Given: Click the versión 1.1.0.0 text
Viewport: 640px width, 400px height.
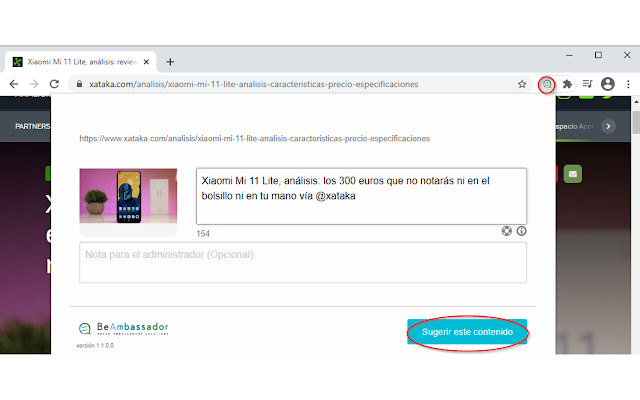Looking at the screenshot, I should 95,345.
